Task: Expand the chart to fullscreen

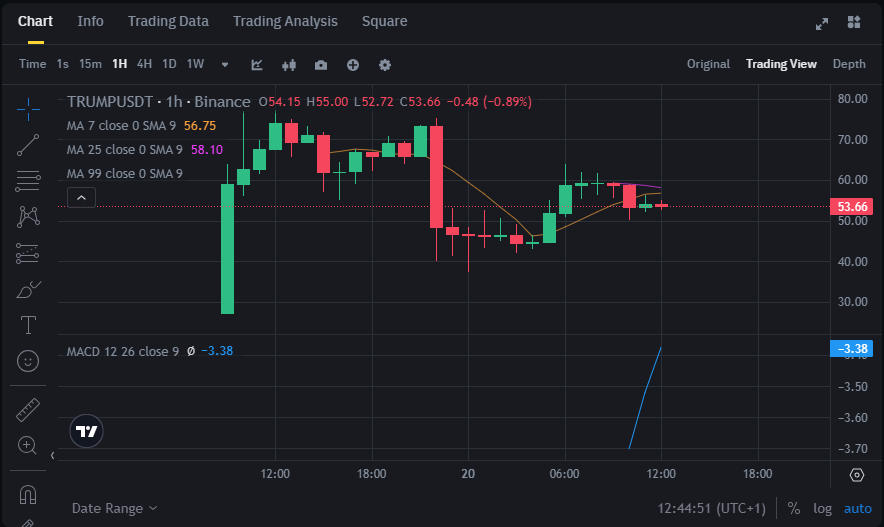Action: 822,24
